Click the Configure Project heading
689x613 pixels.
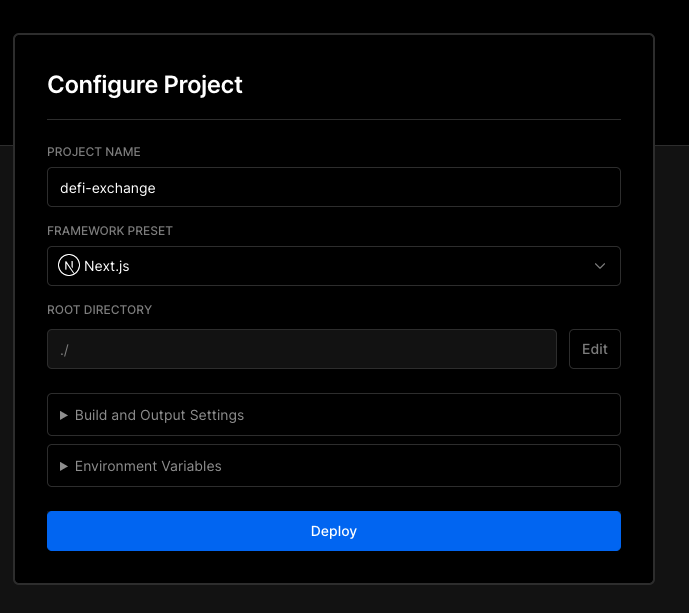click(145, 85)
